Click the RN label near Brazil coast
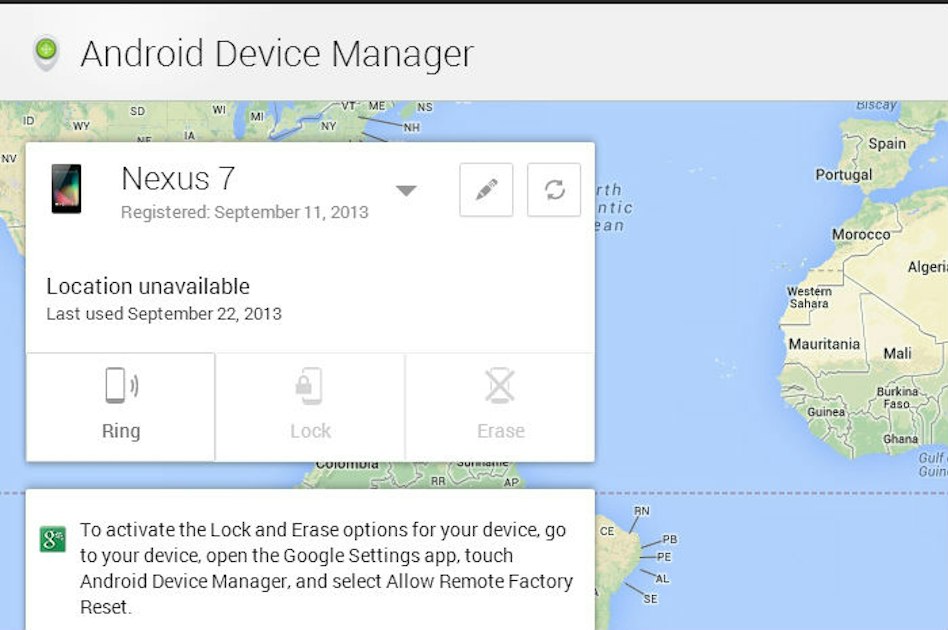This screenshot has width=948, height=630. pyautogui.click(x=641, y=511)
